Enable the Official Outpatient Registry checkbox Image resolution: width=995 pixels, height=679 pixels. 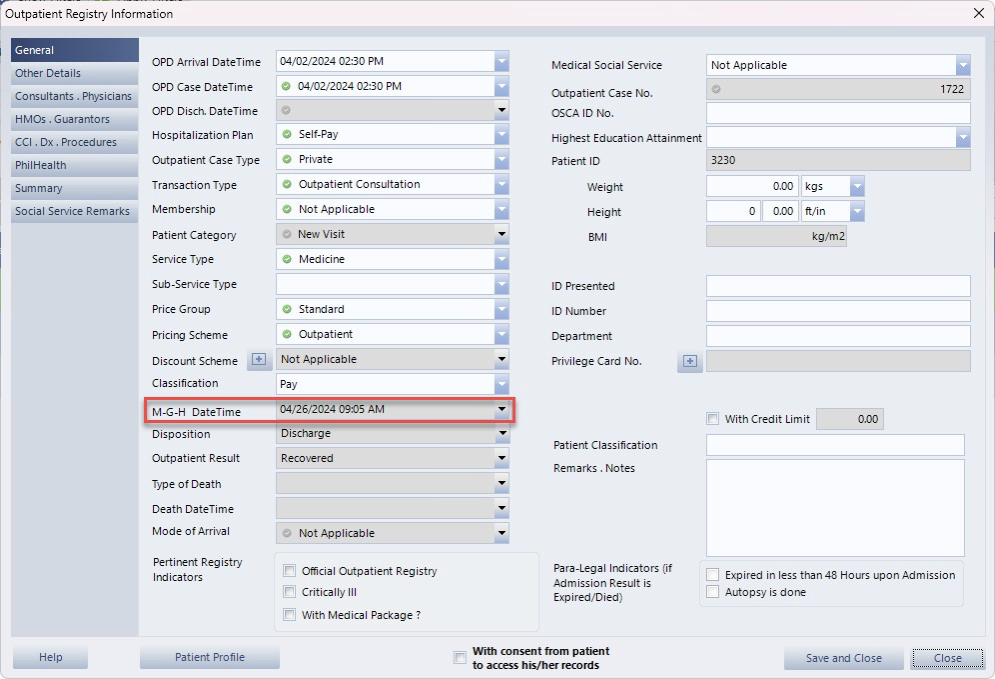pyautogui.click(x=290, y=571)
